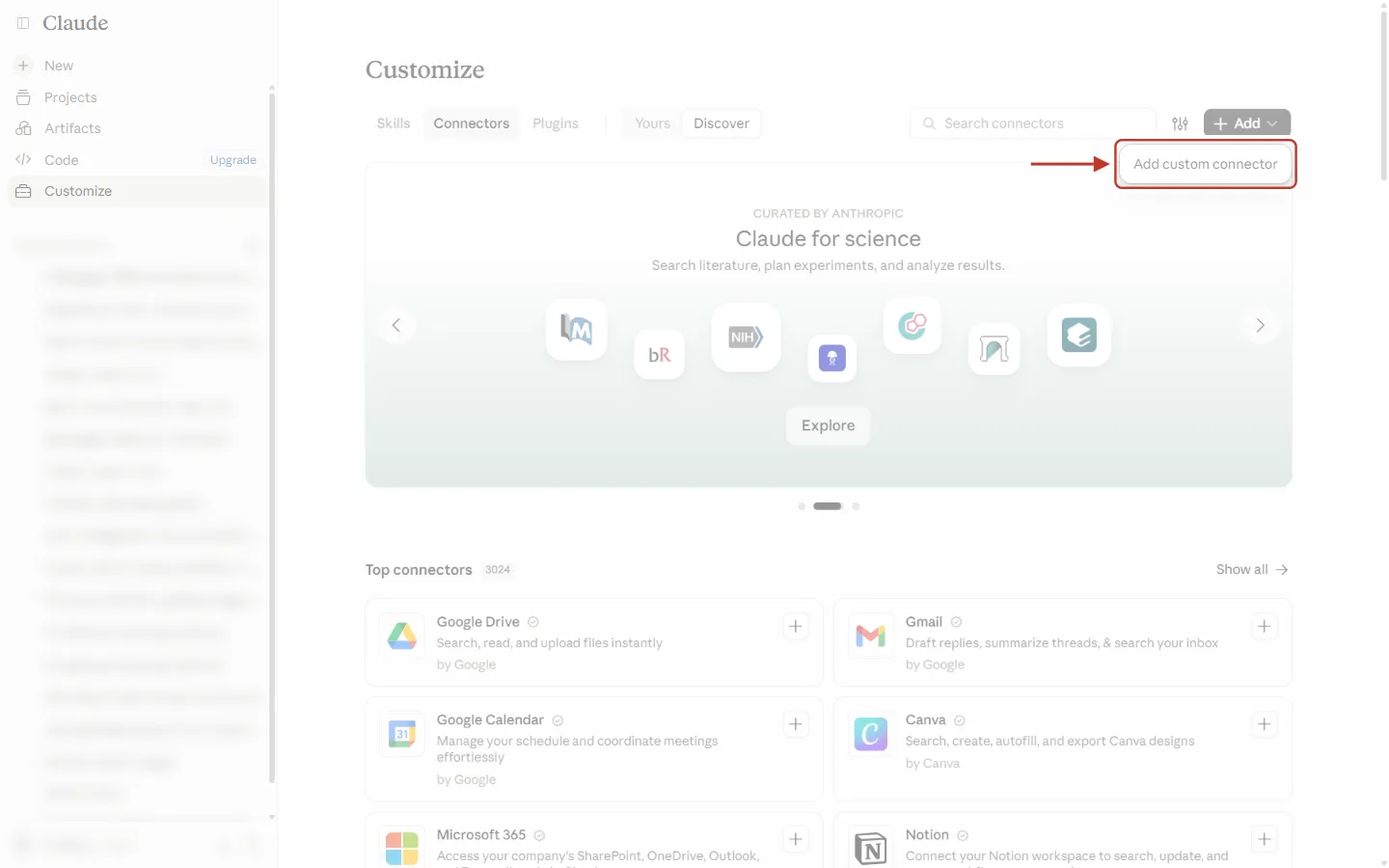Screen dimensions: 1389x868
Task: Add the Notion connector
Action: (x=1265, y=839)
